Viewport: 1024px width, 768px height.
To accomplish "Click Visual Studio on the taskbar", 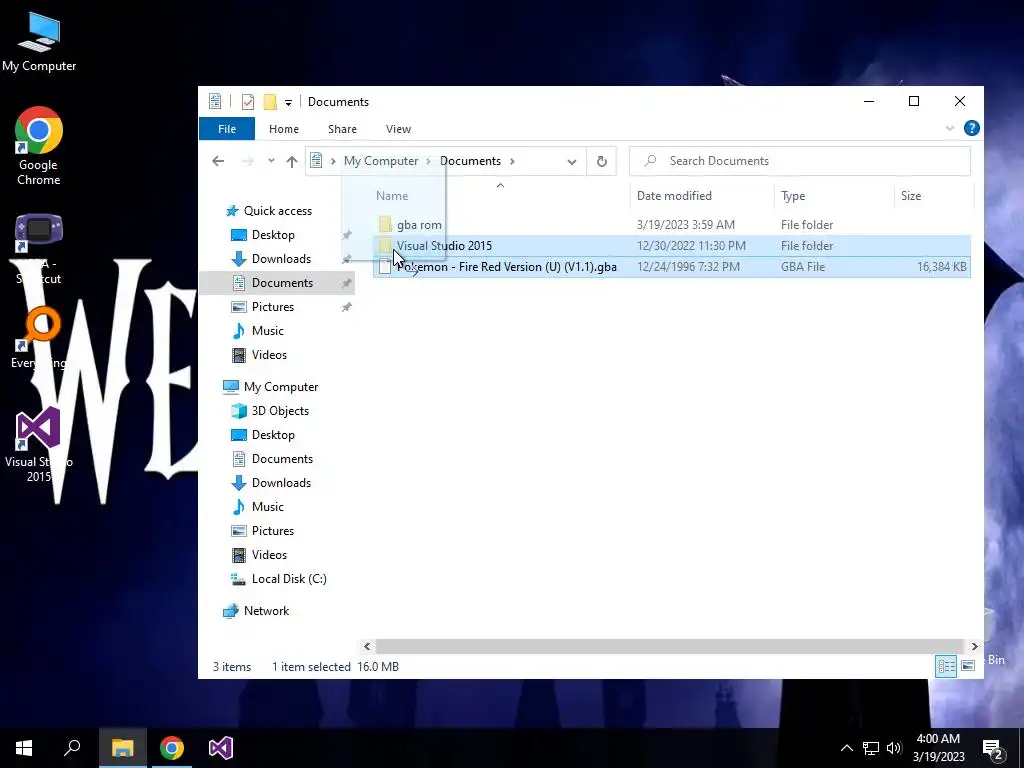I will tap(221, 748).
